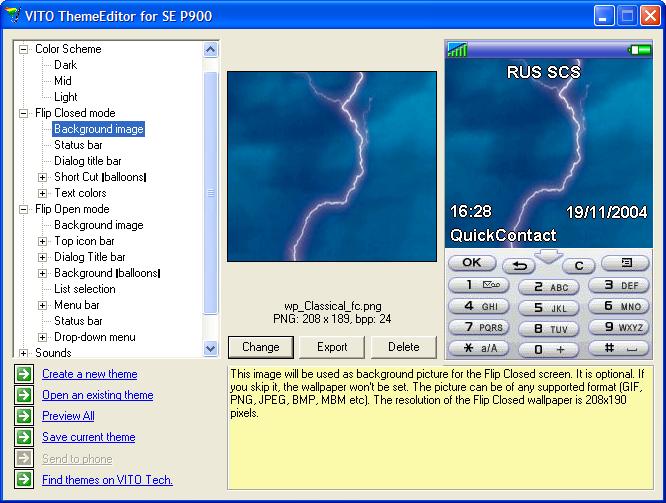Expand the Top icon bar node
Viewport: 666px width, 503px height.
(x=42, y=241)
